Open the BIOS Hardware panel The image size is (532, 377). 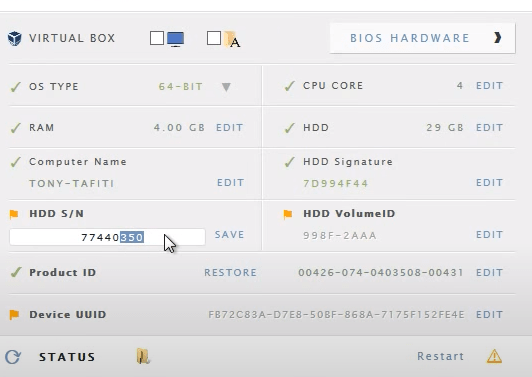pyautogui.click(x=422, y=38)
